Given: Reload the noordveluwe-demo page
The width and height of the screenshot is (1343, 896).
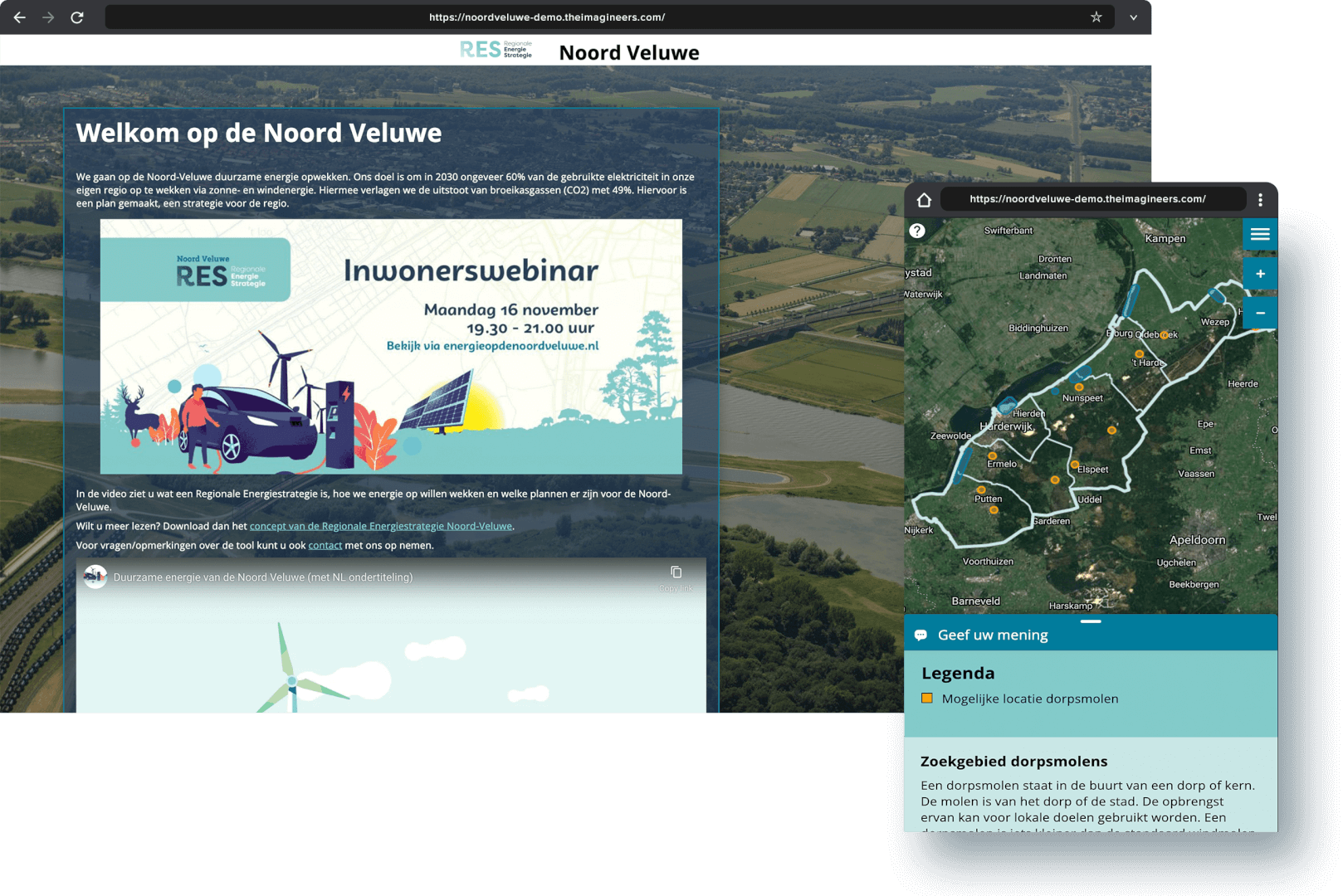Looking at the screenshot, I should (78, 17).
